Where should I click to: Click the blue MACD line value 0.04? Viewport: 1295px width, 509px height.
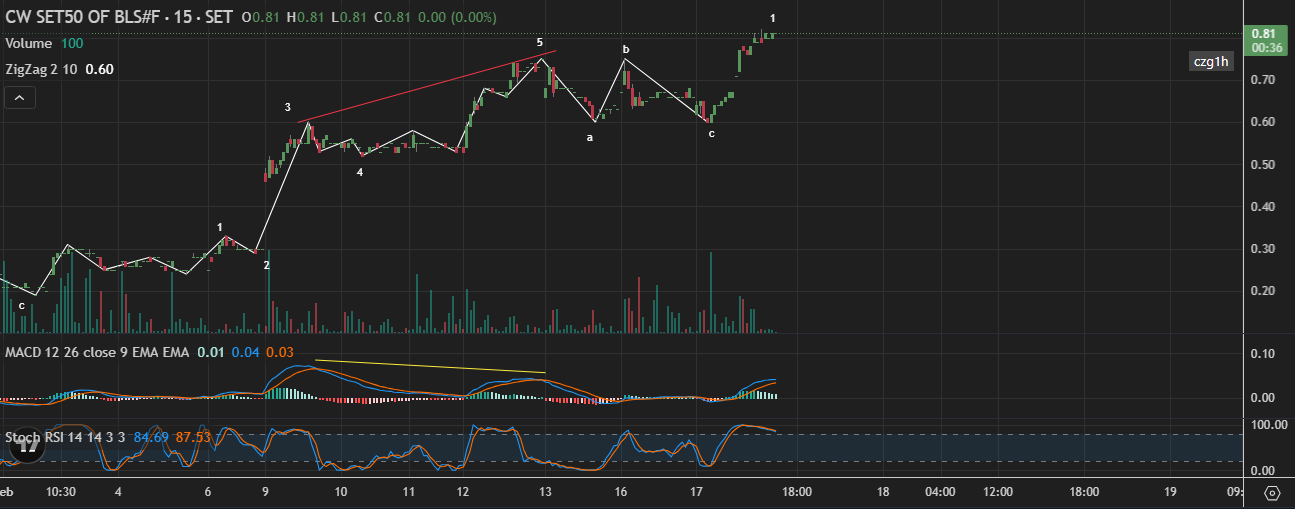(245, 352)
